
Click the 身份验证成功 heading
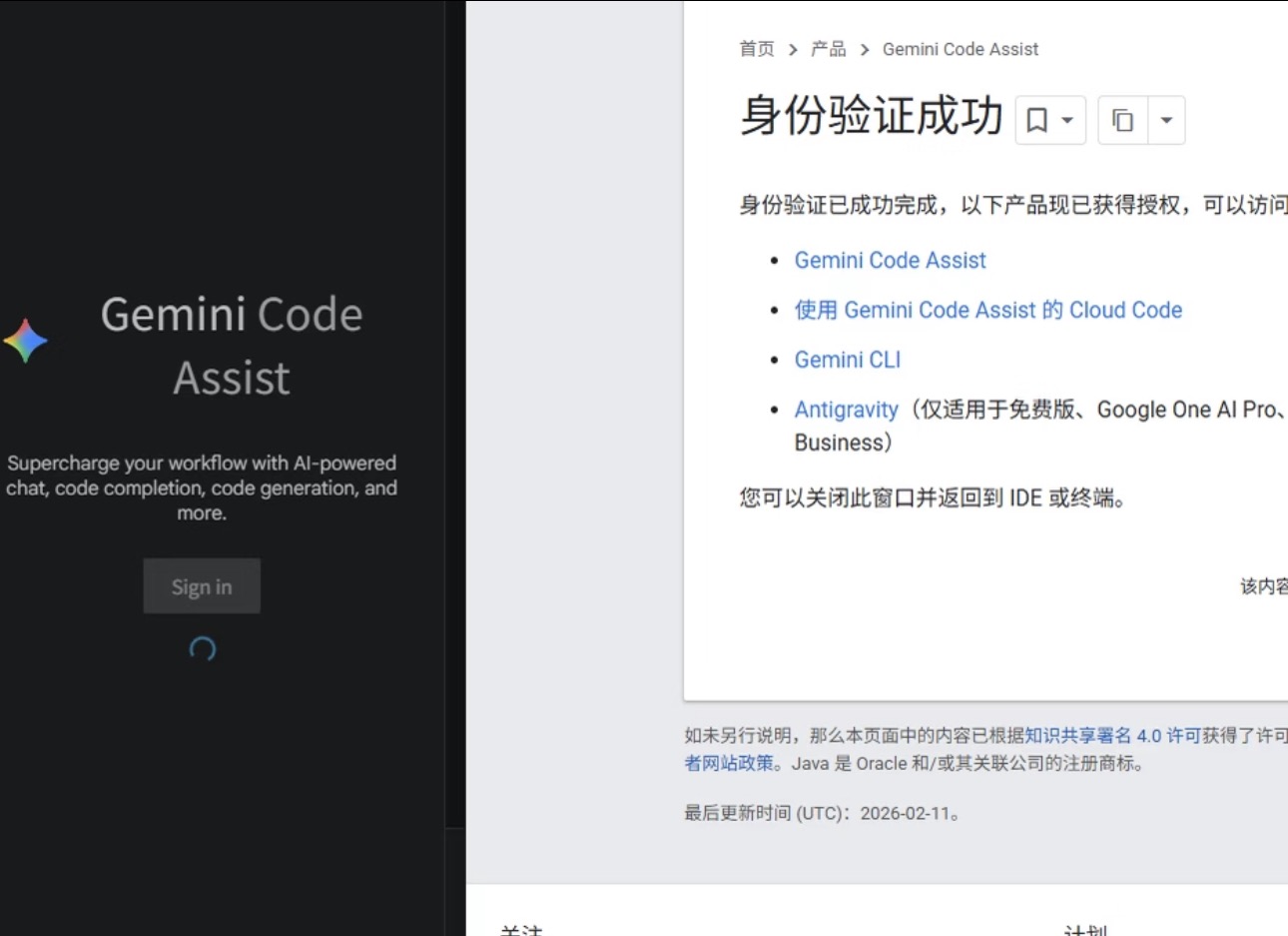click(x=871, y=116)
